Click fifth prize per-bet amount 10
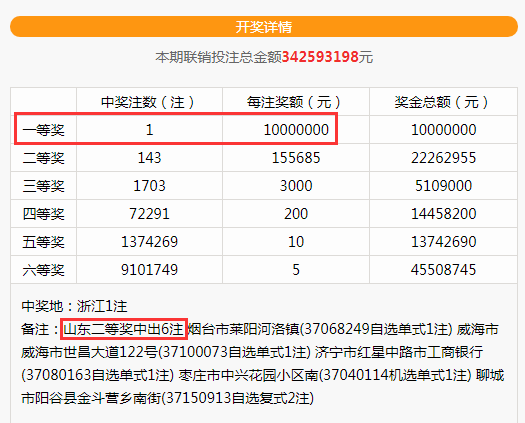The image size is (525, 423). coord(296,242)
